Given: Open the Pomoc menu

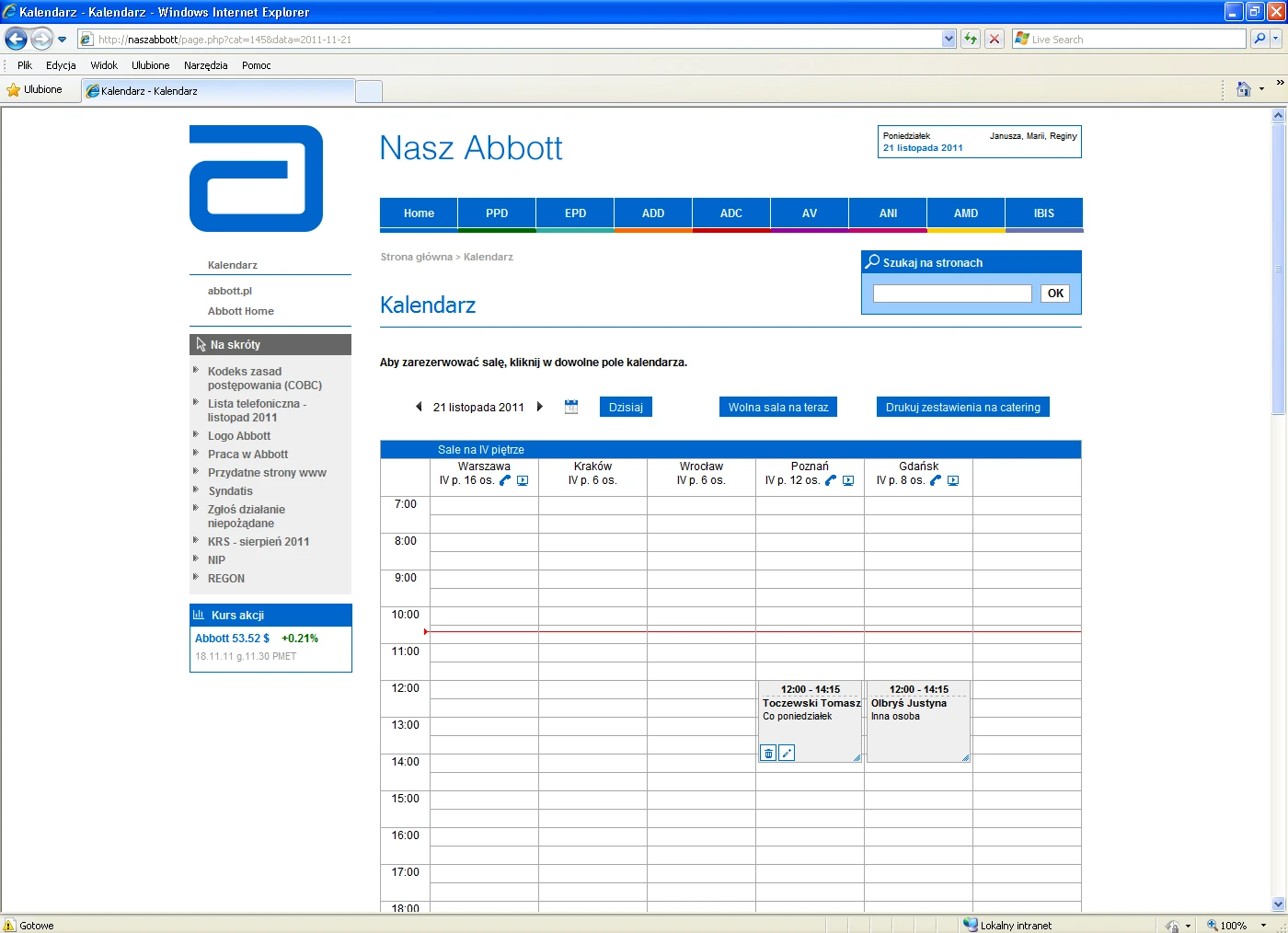Looking at the screenshot, I should [x=257, y=65].
